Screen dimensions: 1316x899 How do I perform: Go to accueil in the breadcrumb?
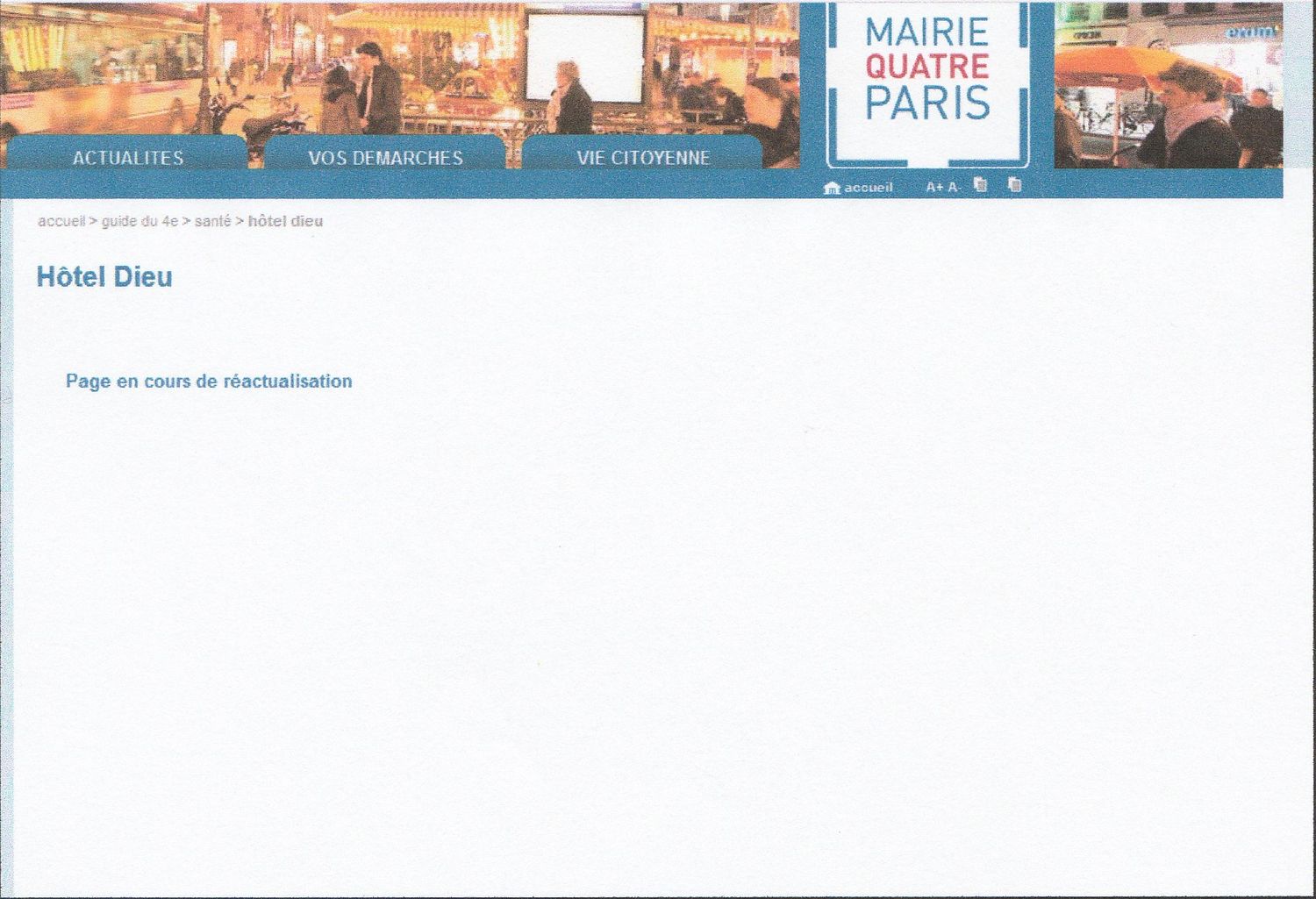tap(61, 221)
